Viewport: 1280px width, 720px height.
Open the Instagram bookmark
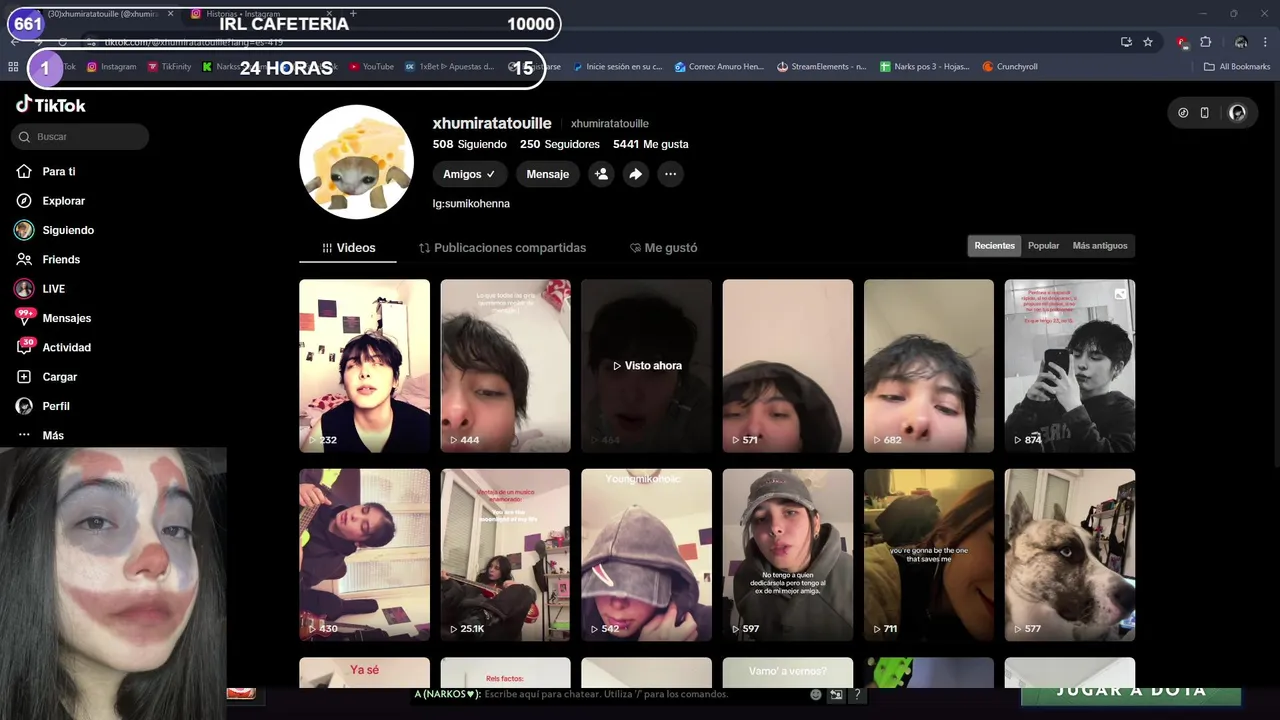point(112,67)
